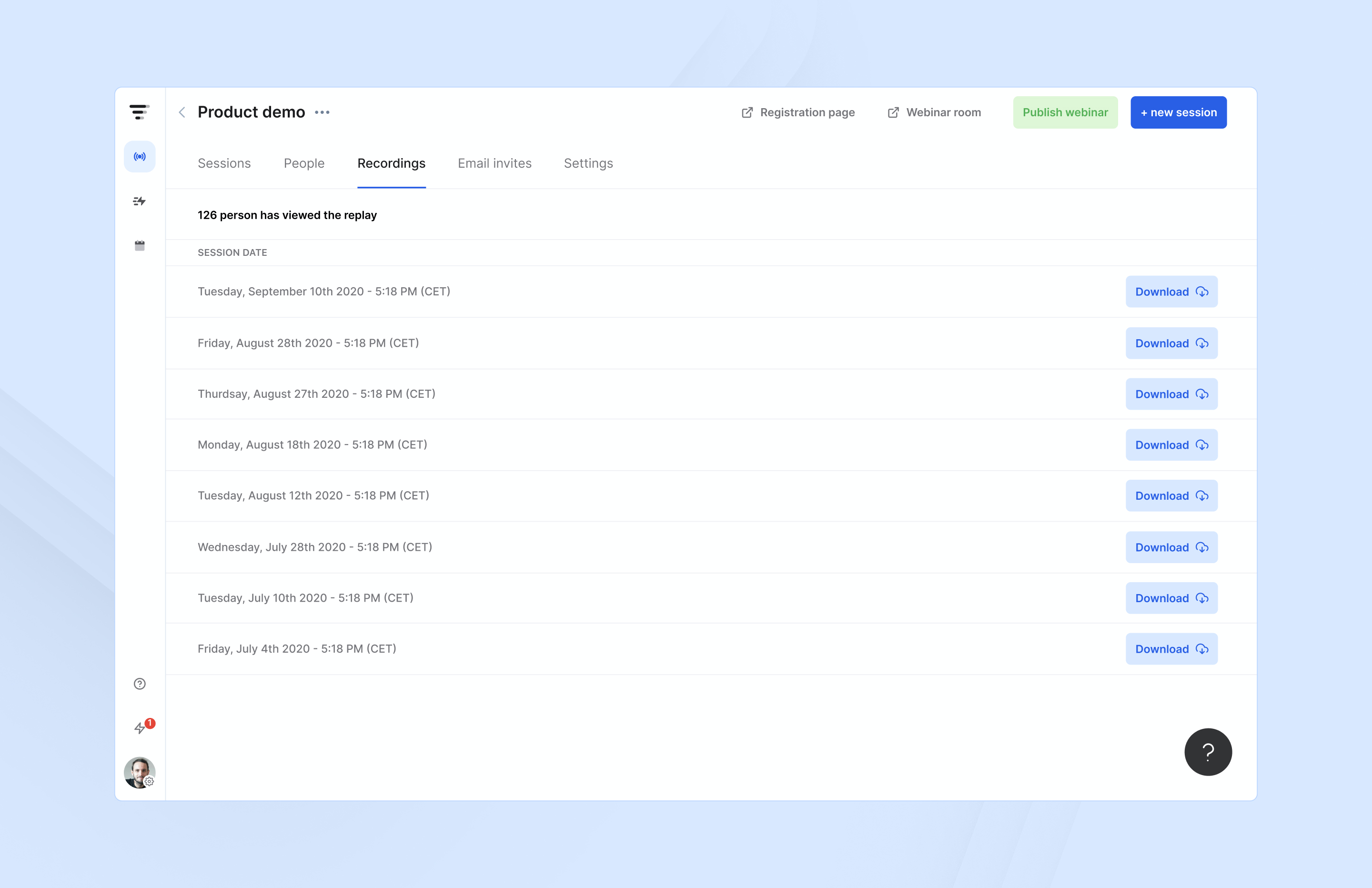Viewport: 1372px width, 888px height.
Task: Open the user profile avatar
Action: pos(140,773)
